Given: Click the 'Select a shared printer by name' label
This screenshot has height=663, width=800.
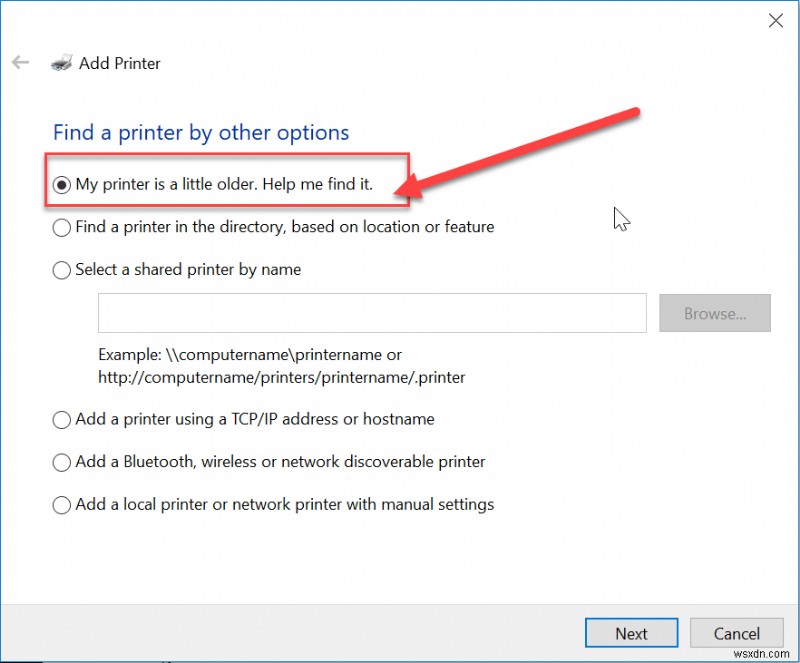Looking at the screenshot, I should (188, 269).
